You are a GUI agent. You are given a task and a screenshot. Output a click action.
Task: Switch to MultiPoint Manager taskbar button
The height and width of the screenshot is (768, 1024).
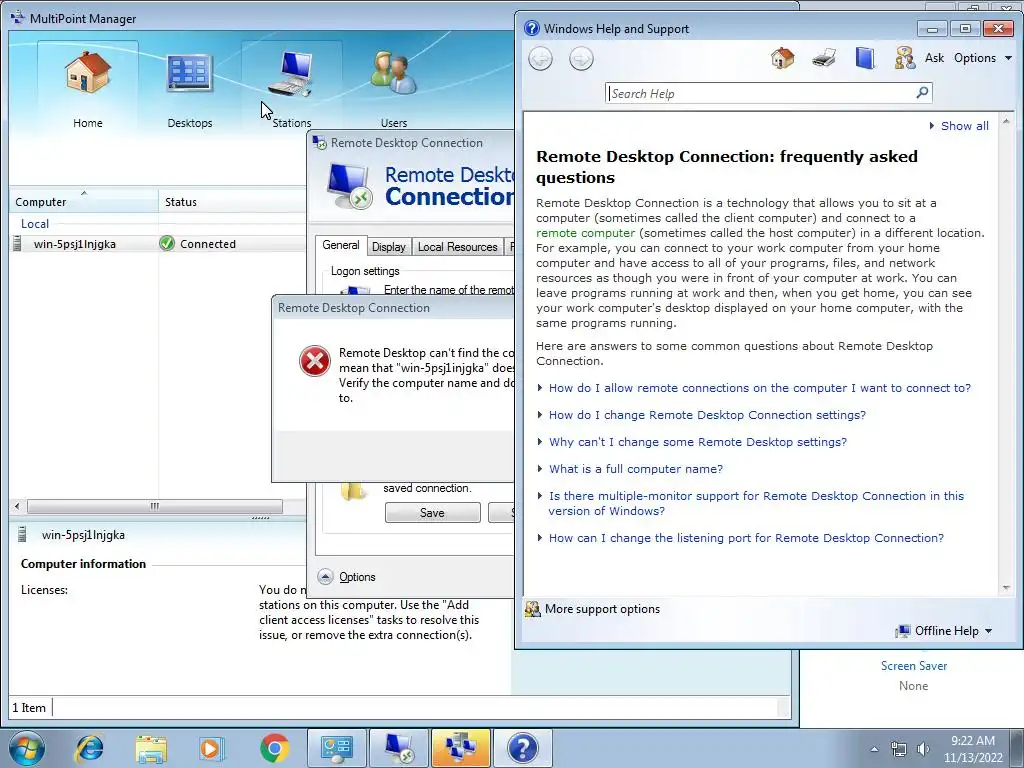[461, 748]
